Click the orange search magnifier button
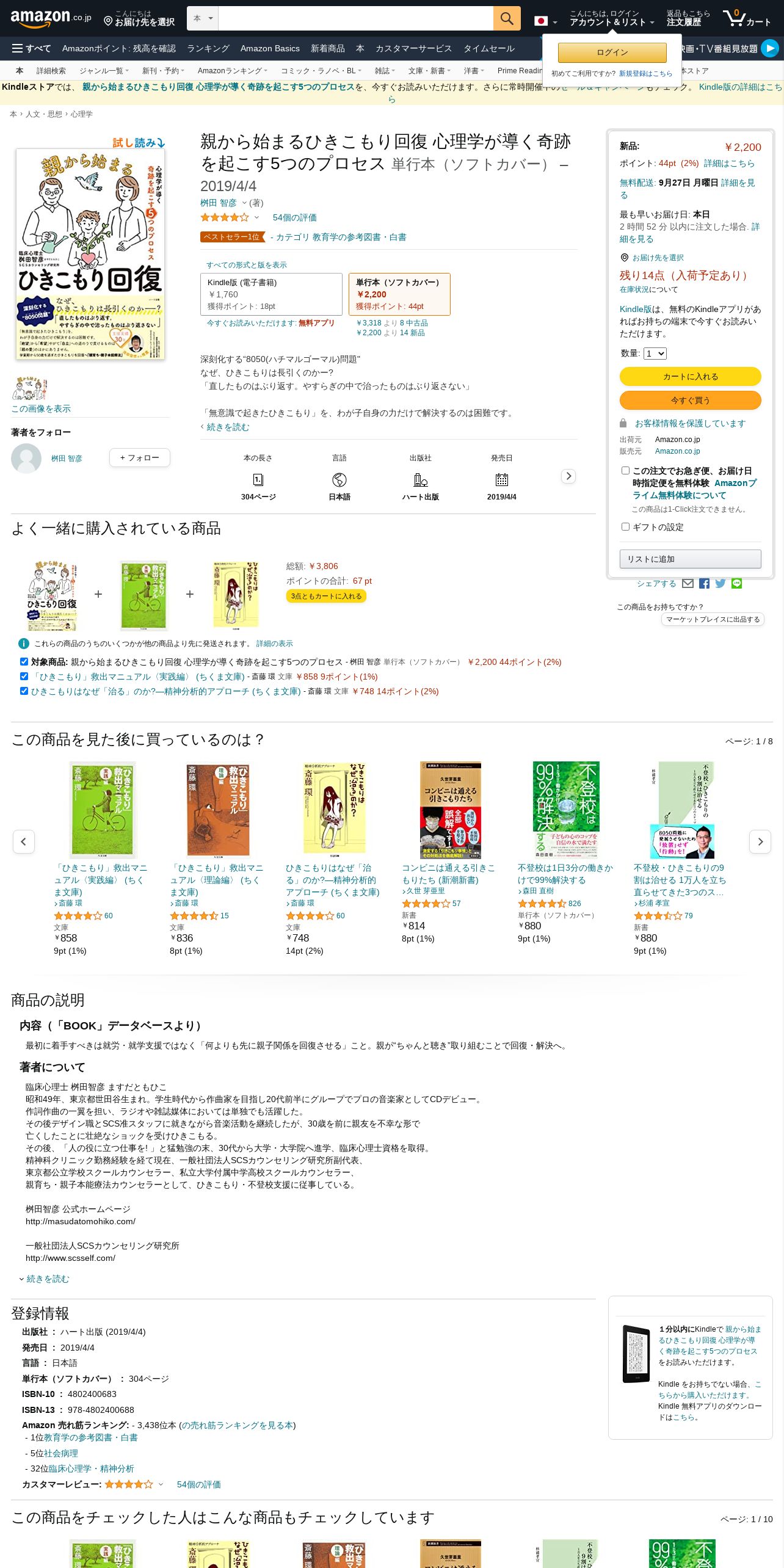Screen dimensions: 784x1568 (507, 18)
